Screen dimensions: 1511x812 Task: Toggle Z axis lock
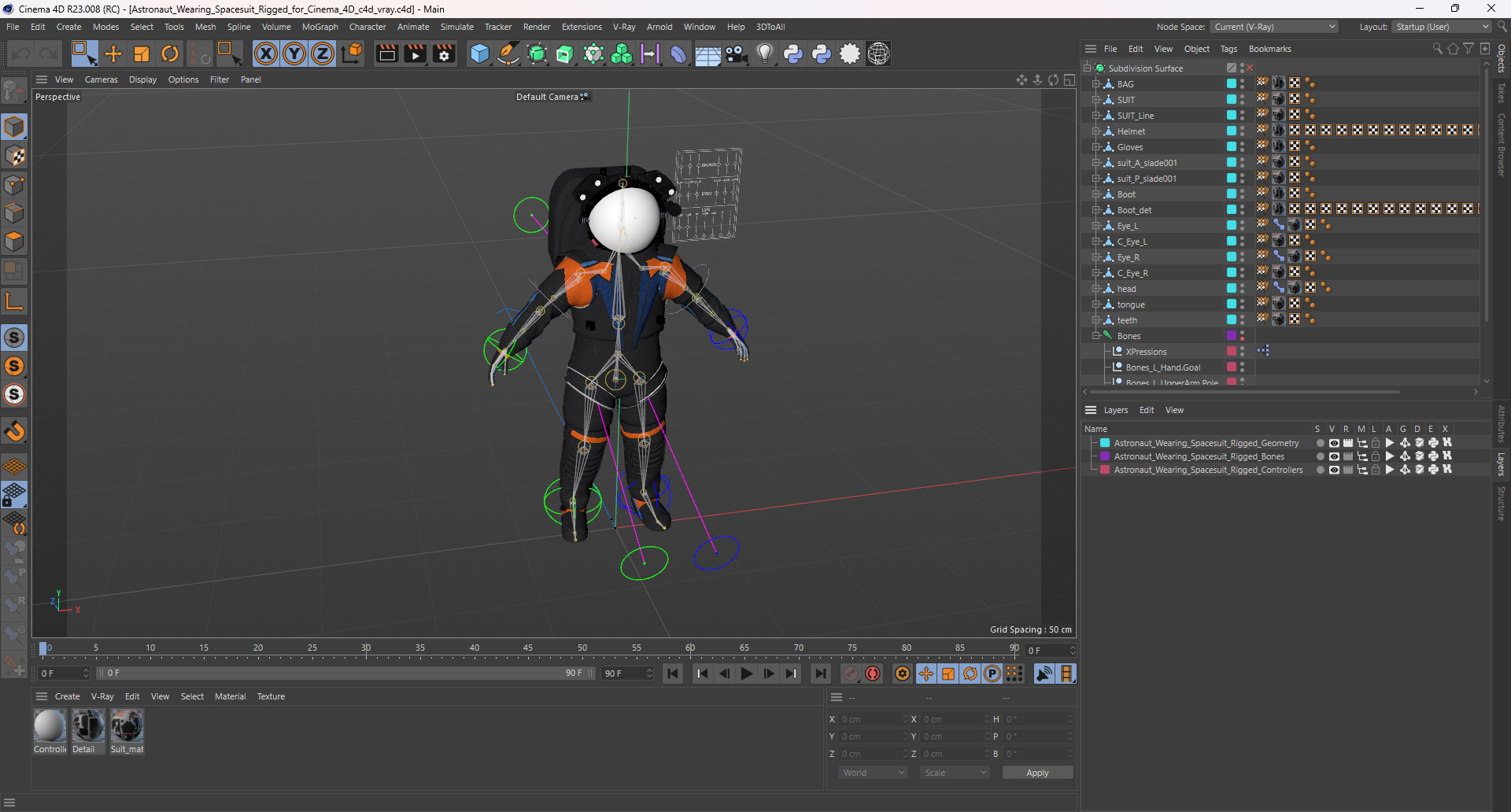click(323, 54)
